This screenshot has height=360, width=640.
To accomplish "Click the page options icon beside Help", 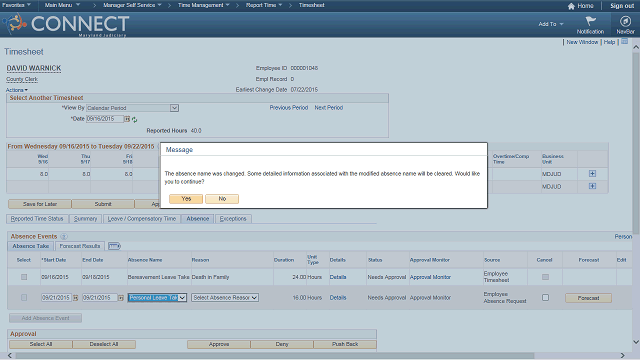I will point(624,42).
